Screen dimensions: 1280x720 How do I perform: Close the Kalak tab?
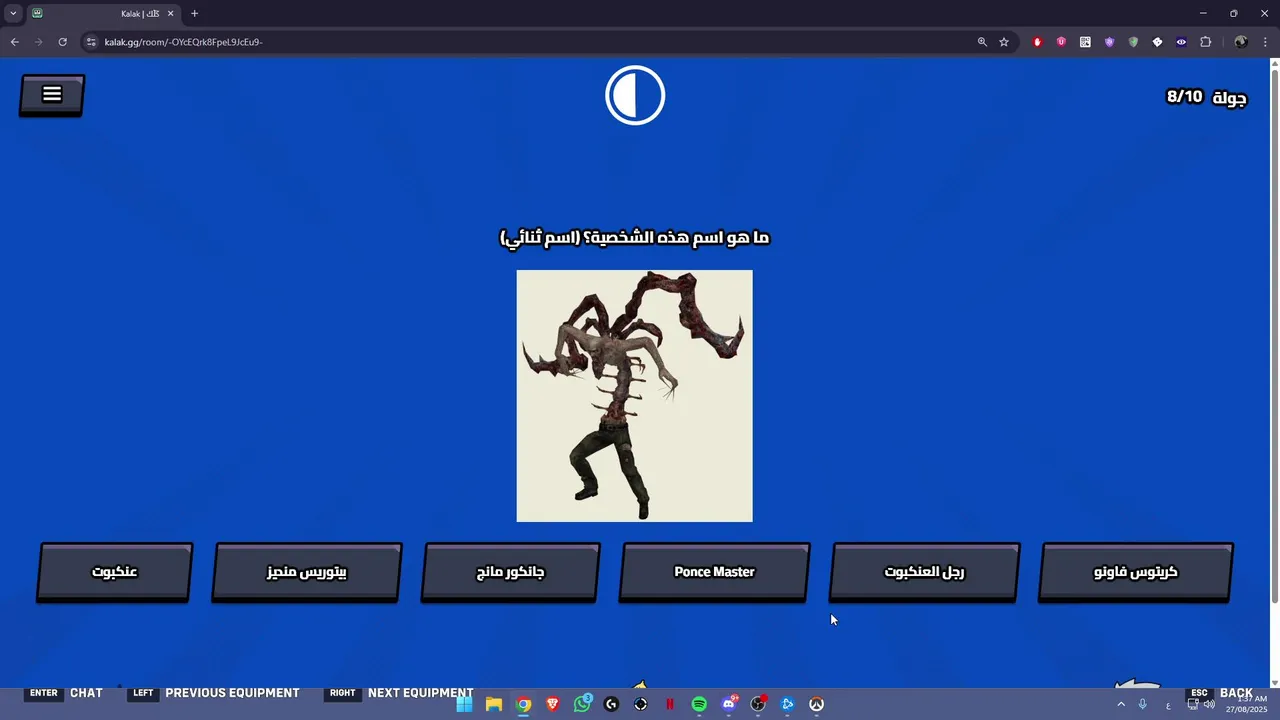[x=170, y=13]
